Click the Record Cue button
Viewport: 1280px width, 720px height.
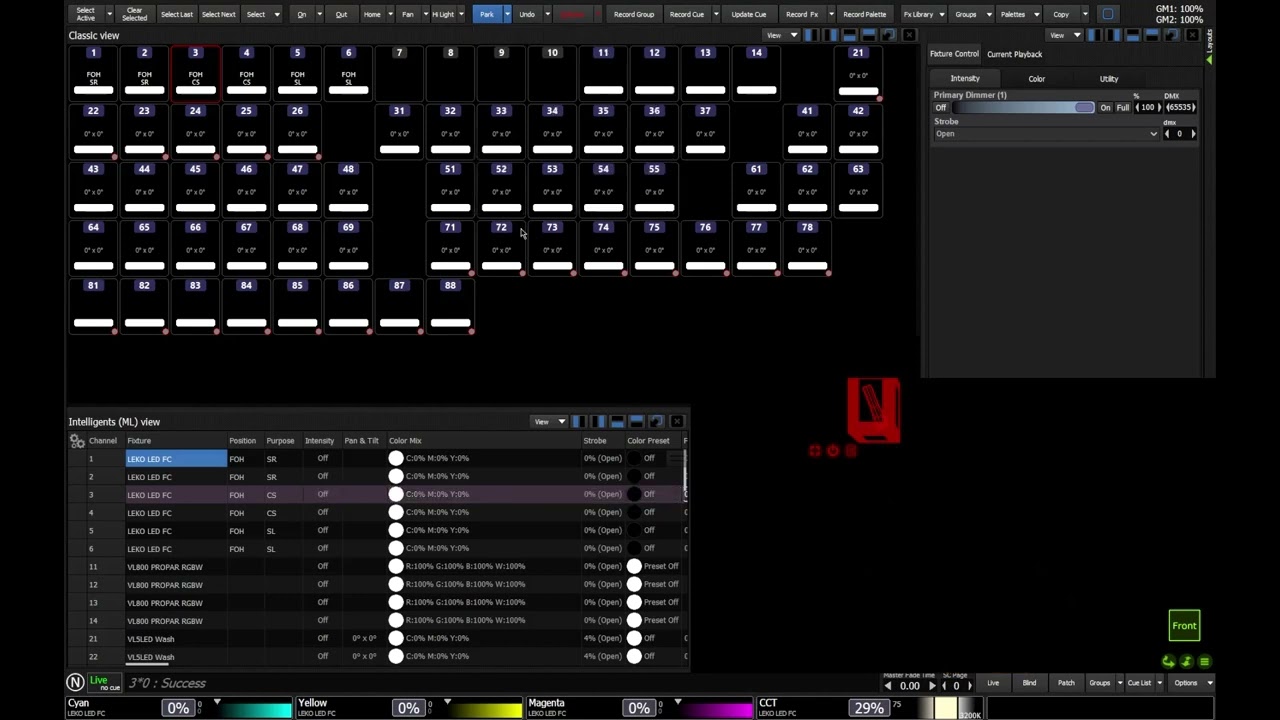tap(686, 14)
